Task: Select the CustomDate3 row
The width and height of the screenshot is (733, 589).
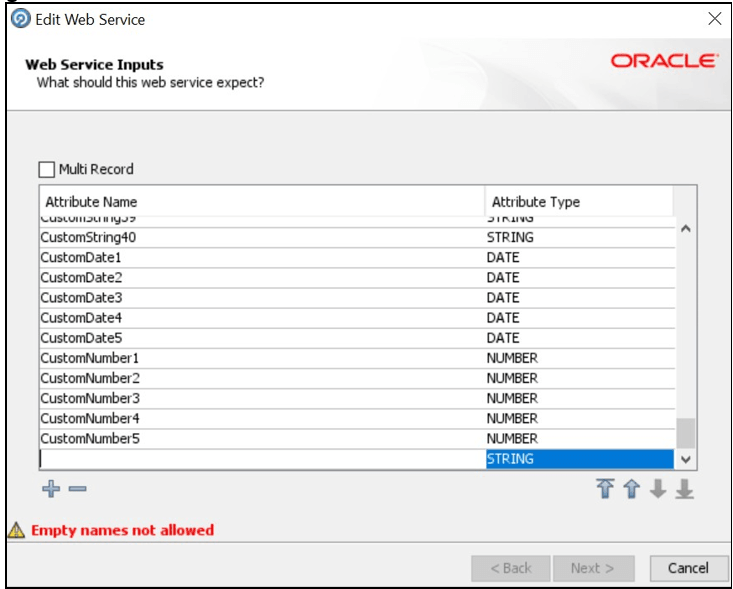Action: (x=358, y=298)
